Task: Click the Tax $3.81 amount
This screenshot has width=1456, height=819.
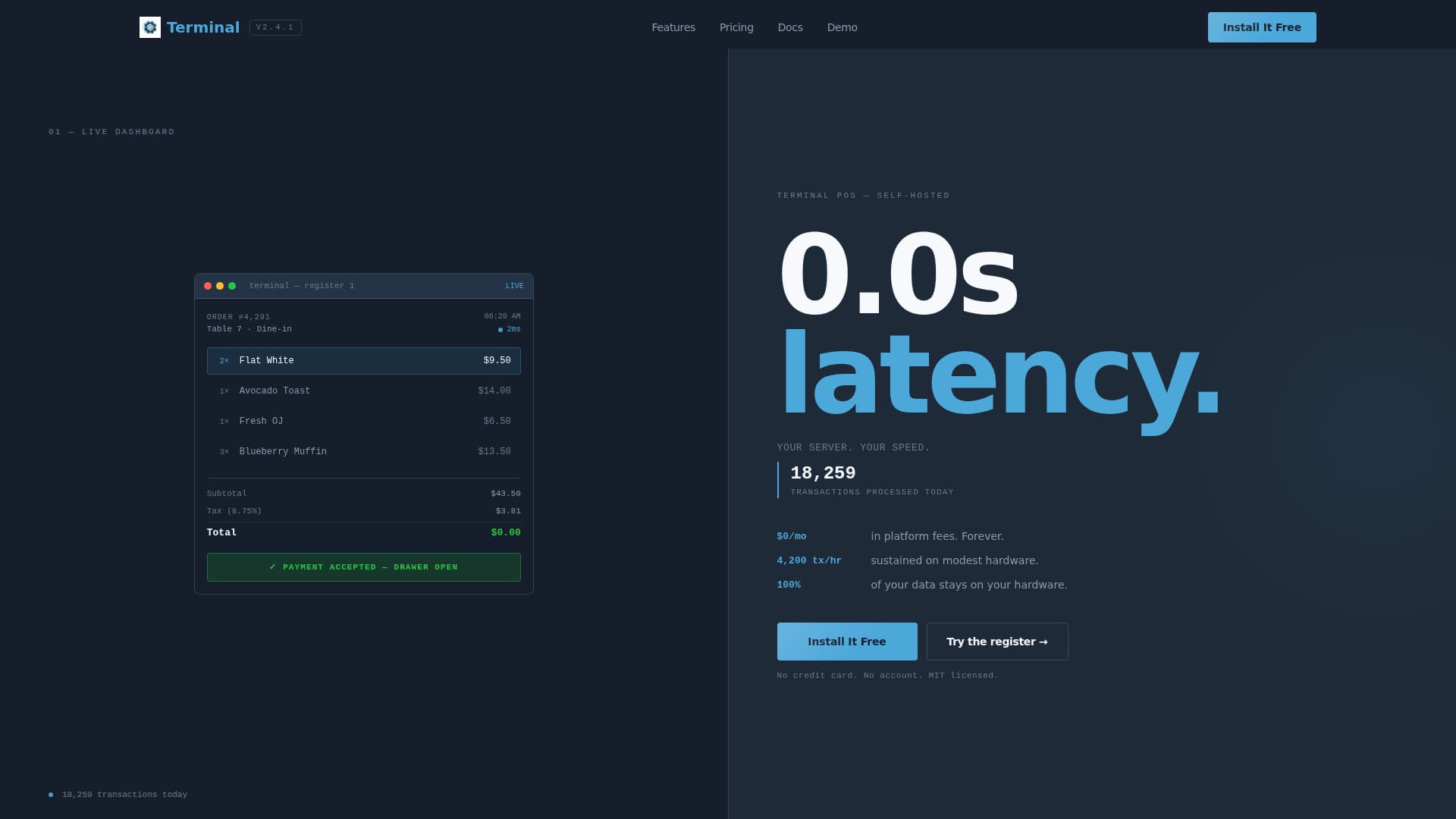Action: [508, 511]
